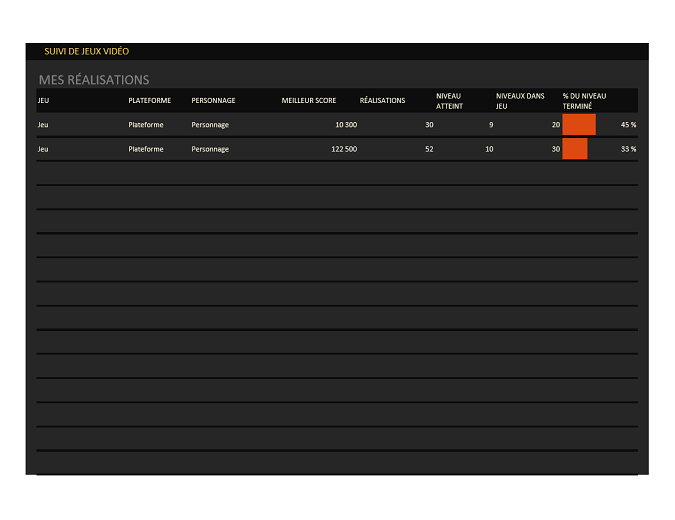Click the 10 300 best score cell
This screenshot has width=675, height=520.
[x=345, y=125]
